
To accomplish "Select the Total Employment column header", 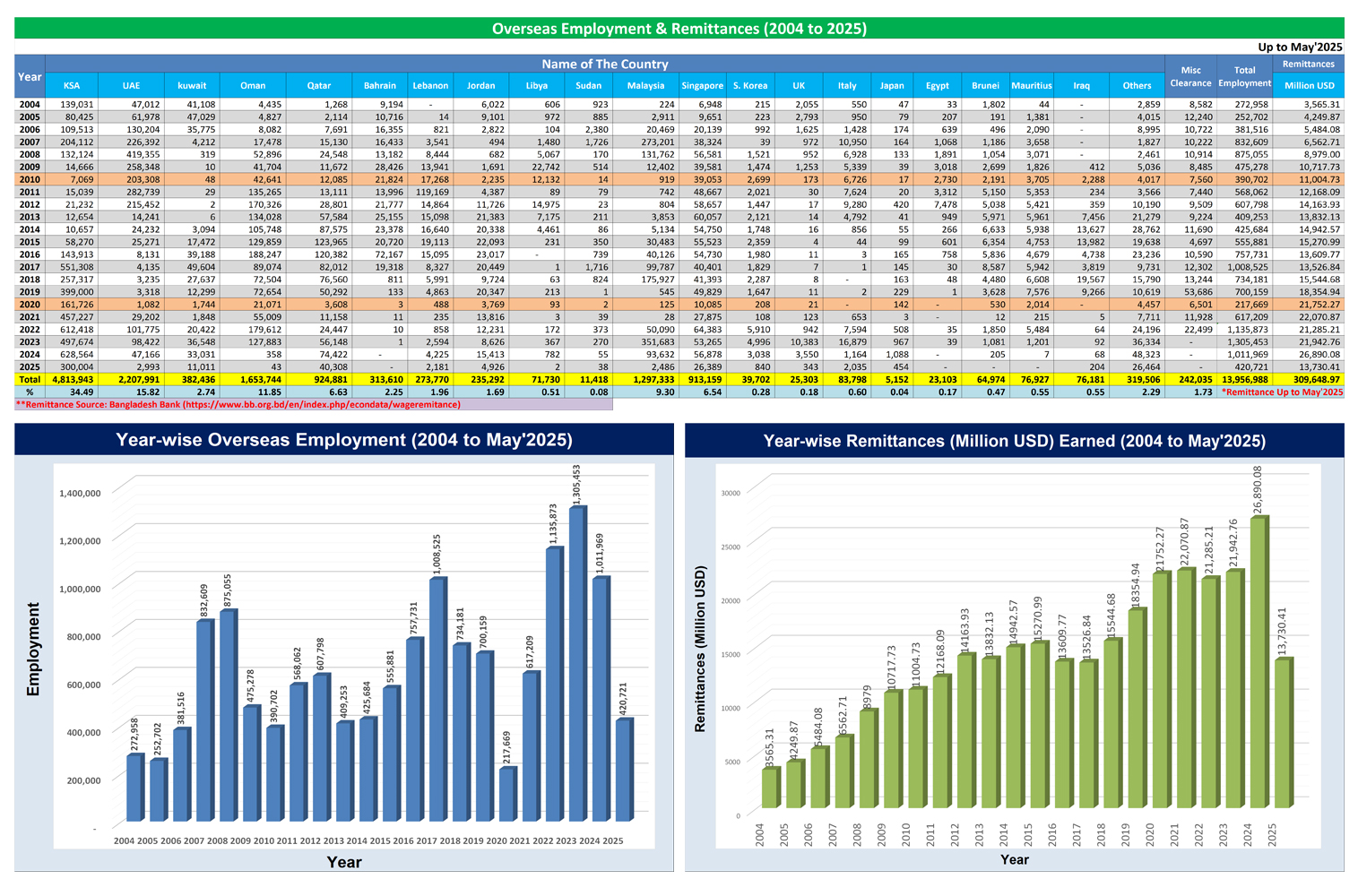I will [1244, 76].
